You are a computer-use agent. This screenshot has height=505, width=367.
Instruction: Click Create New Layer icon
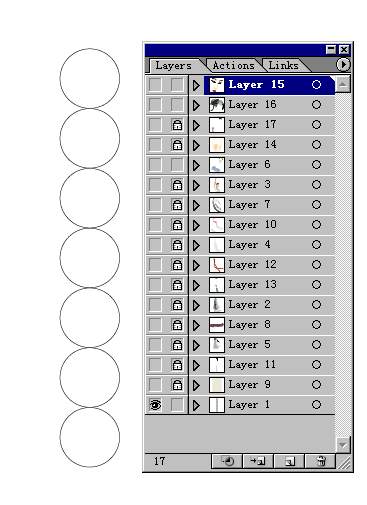pos(289,461)
